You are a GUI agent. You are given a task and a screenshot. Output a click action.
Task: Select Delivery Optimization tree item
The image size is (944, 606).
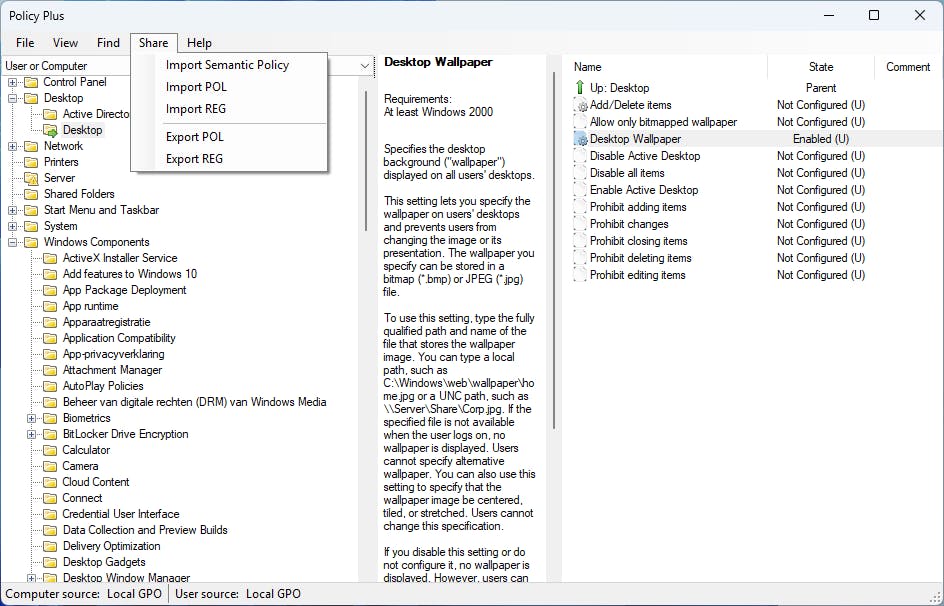point(111,546)
